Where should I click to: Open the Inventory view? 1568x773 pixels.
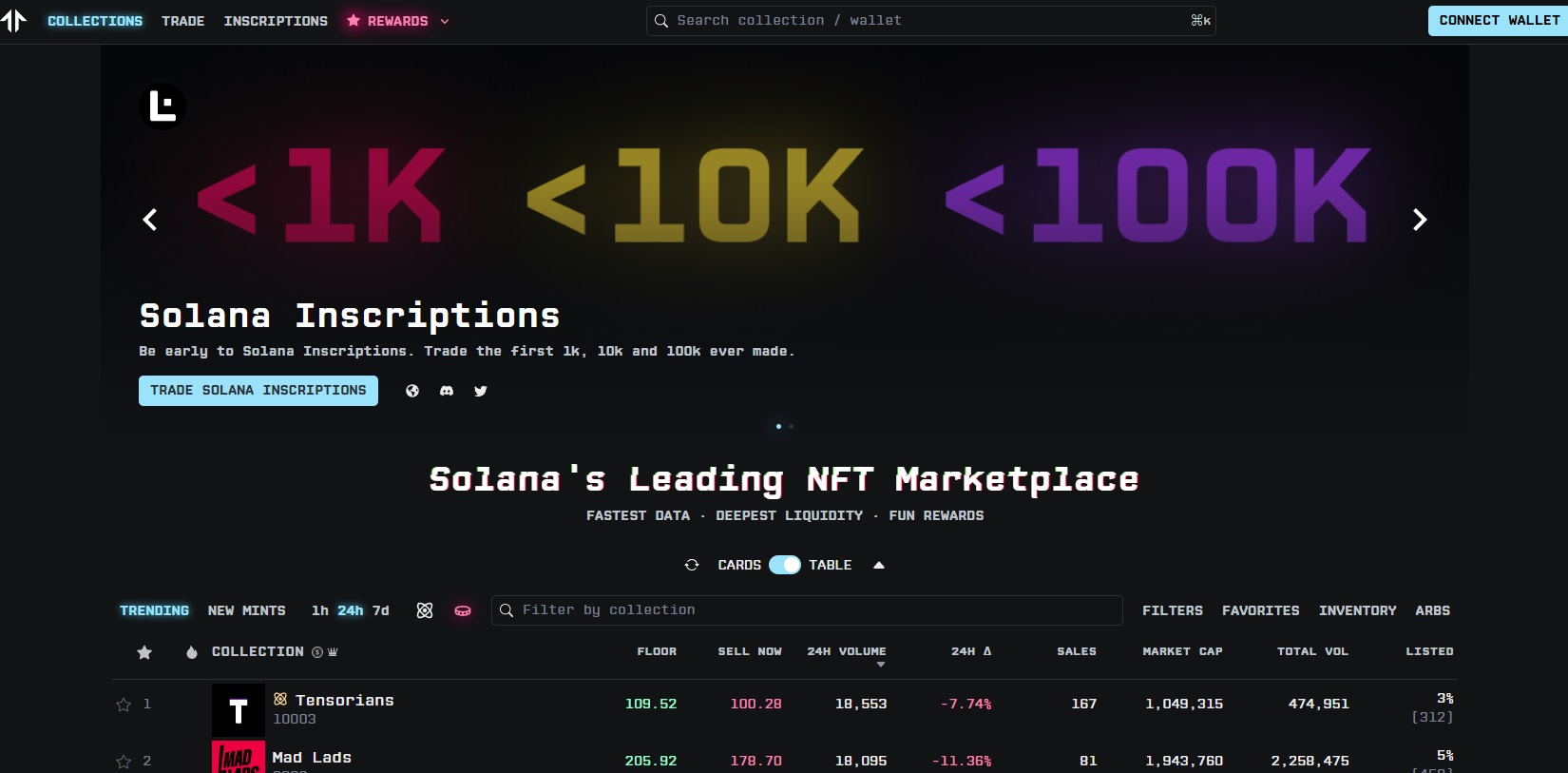click(x=1358, y=610)
